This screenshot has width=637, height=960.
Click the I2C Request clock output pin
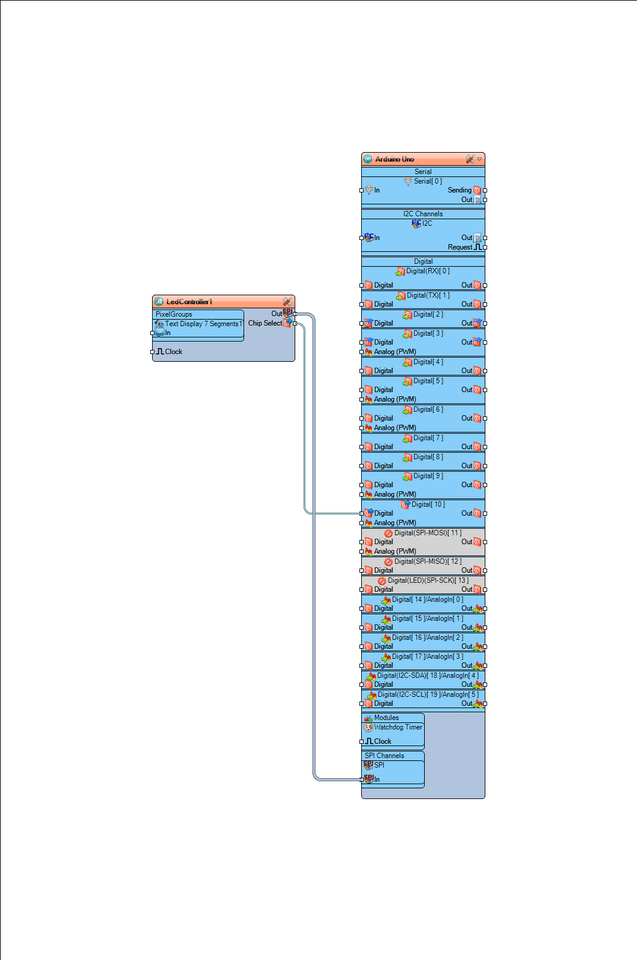(x=485, y=247)
